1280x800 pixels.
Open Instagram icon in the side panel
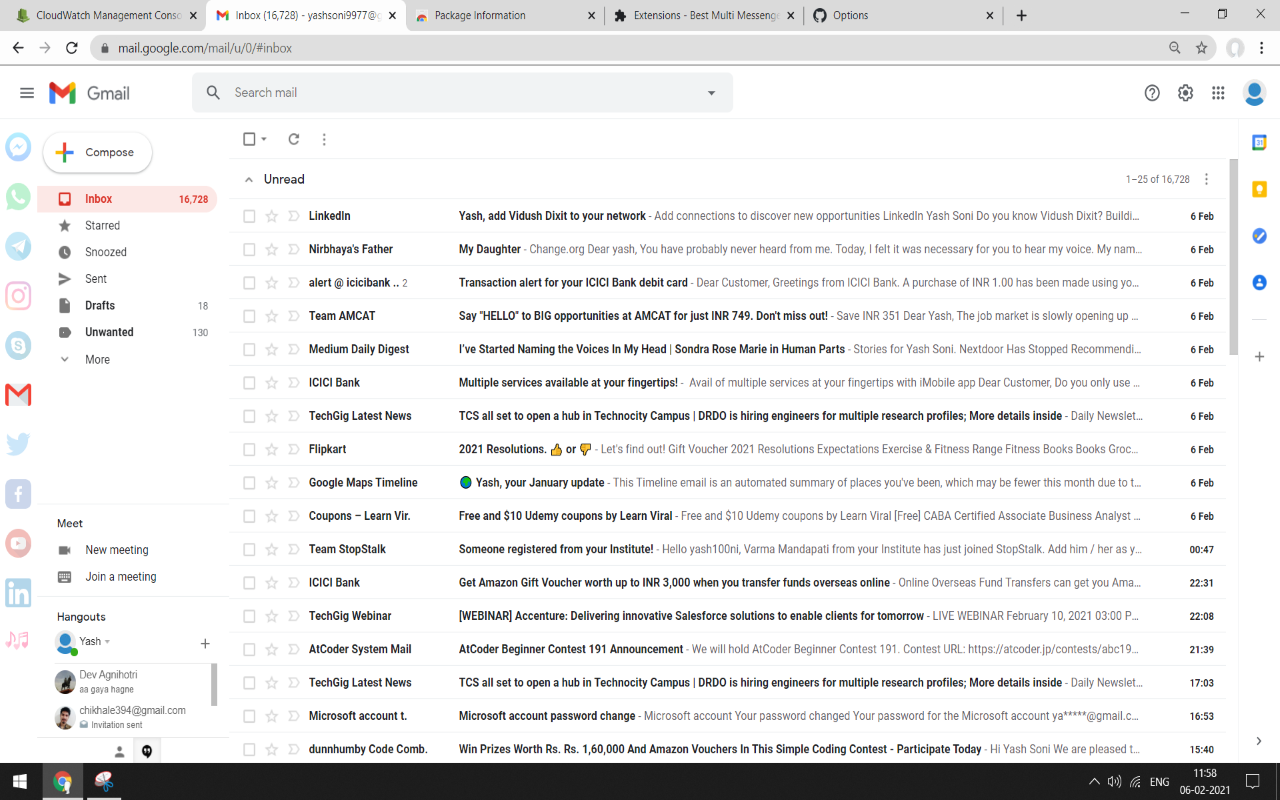[x=18, y=296]
